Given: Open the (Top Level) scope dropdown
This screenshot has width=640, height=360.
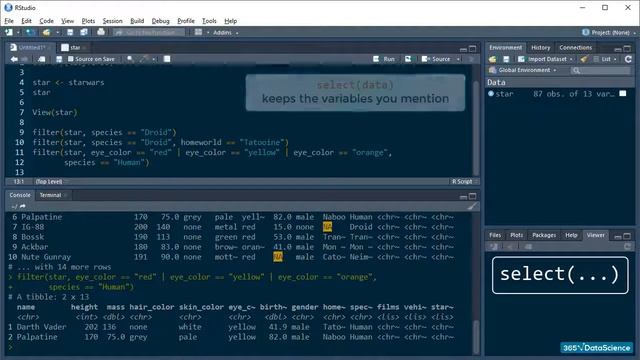Looking at the screenshot, I should coord(51,181).
